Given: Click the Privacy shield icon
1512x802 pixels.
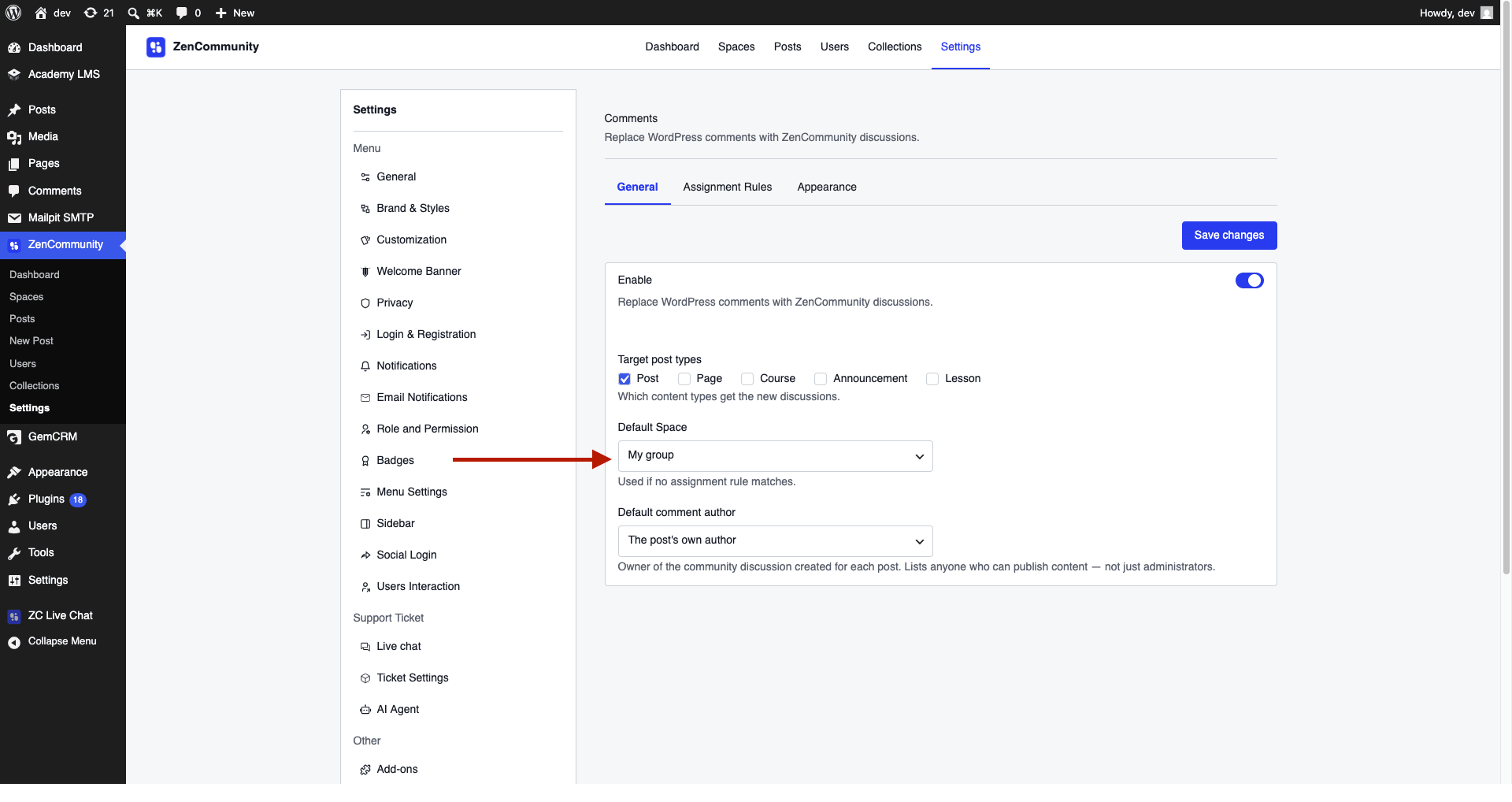Looking at the screenshot, I should coord(365,303).
